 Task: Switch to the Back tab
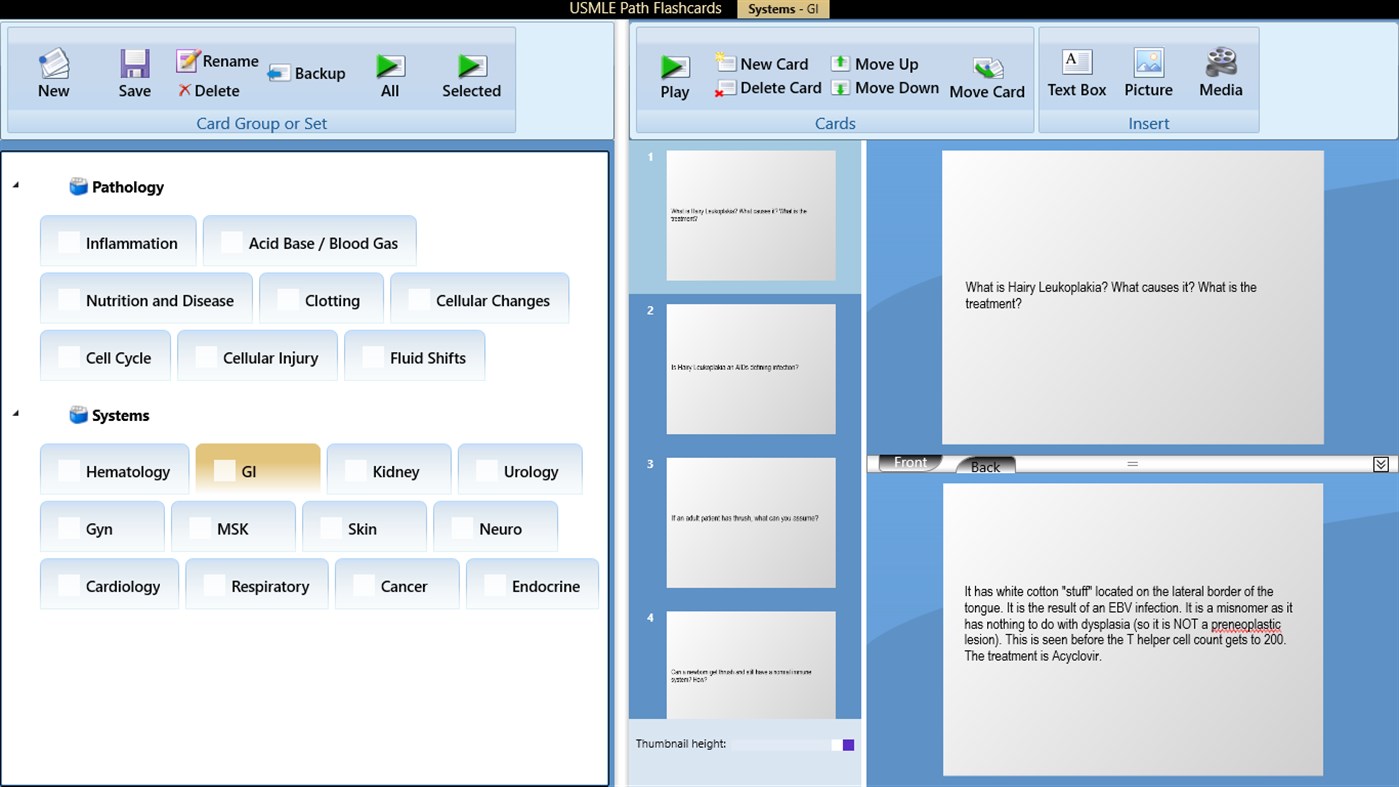[984, 466]
